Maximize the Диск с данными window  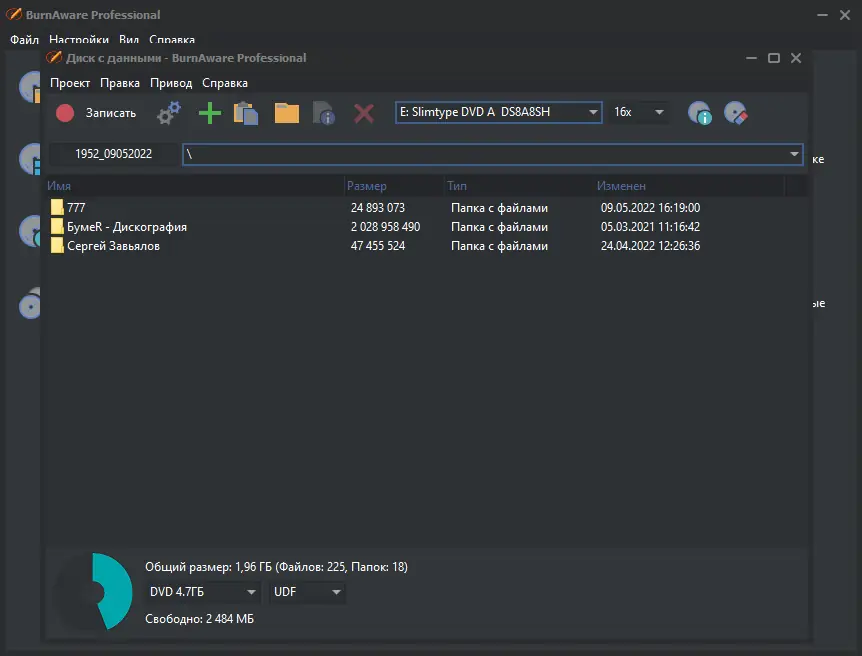773,58
